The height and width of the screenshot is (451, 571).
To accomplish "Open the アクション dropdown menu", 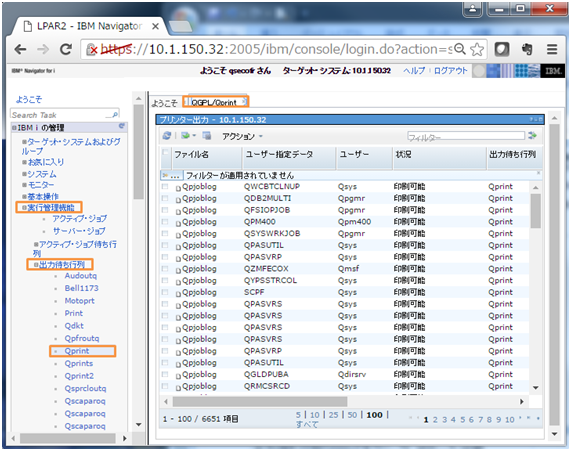I will 242,136.
